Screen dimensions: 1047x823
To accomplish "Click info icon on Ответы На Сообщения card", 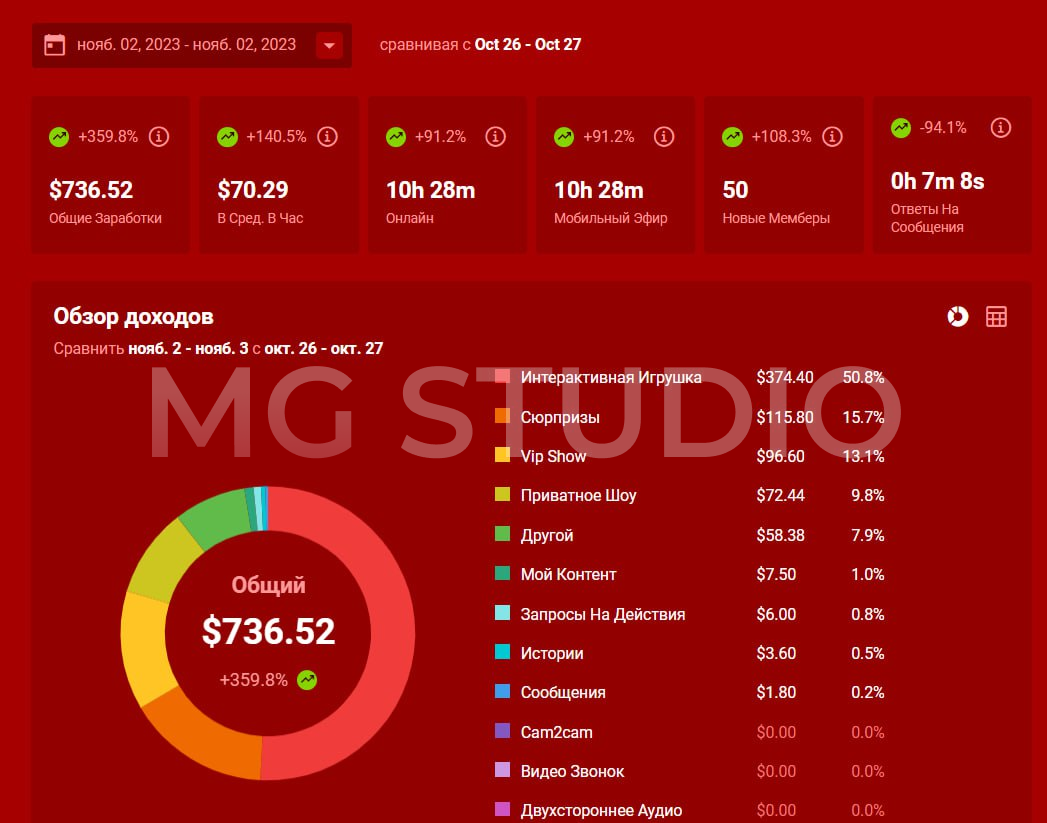I will [1000, 127].
